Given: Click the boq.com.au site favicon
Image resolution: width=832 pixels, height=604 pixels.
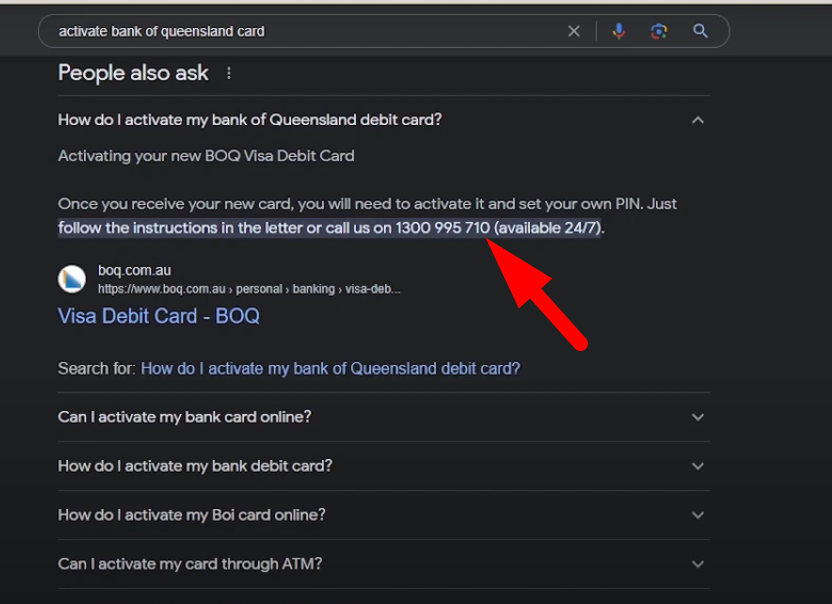Looking at the screenshot, I should click(72, 279).
